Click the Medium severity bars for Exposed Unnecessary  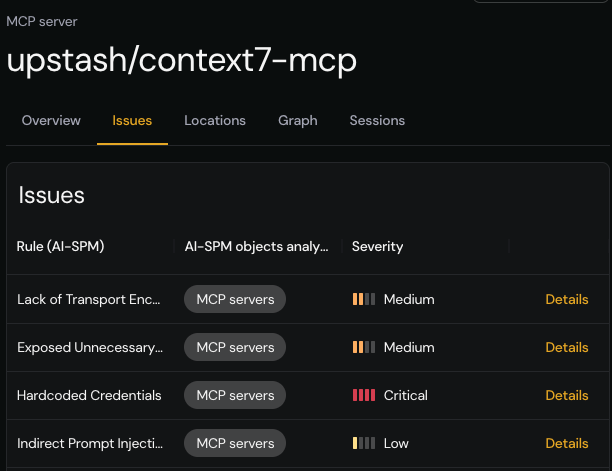(364, 347)
